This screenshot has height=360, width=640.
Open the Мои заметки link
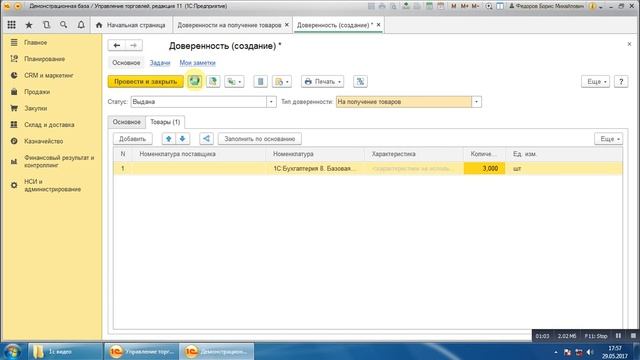tap(198, 62)
